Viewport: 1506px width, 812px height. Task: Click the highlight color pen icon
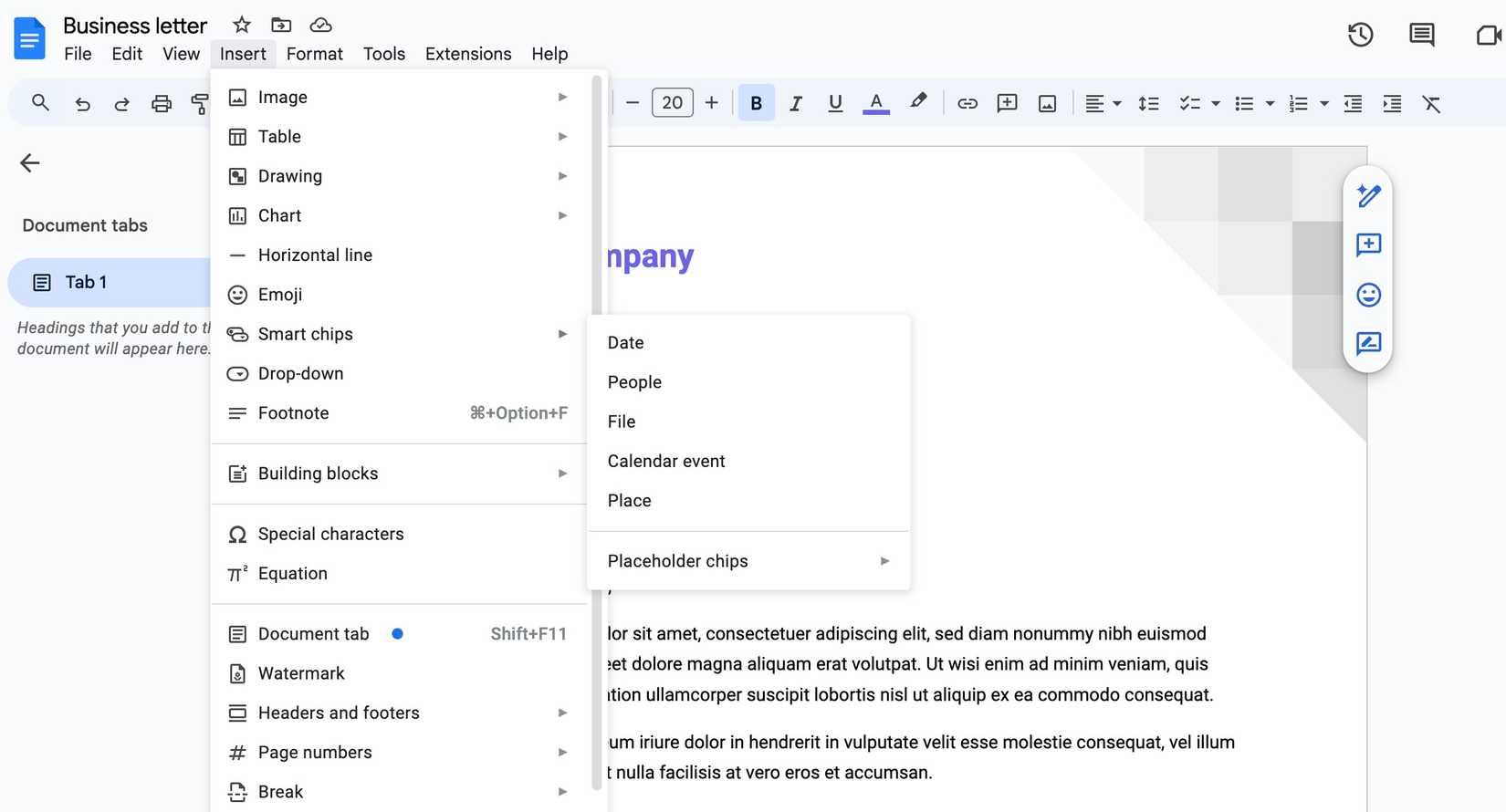918,102
